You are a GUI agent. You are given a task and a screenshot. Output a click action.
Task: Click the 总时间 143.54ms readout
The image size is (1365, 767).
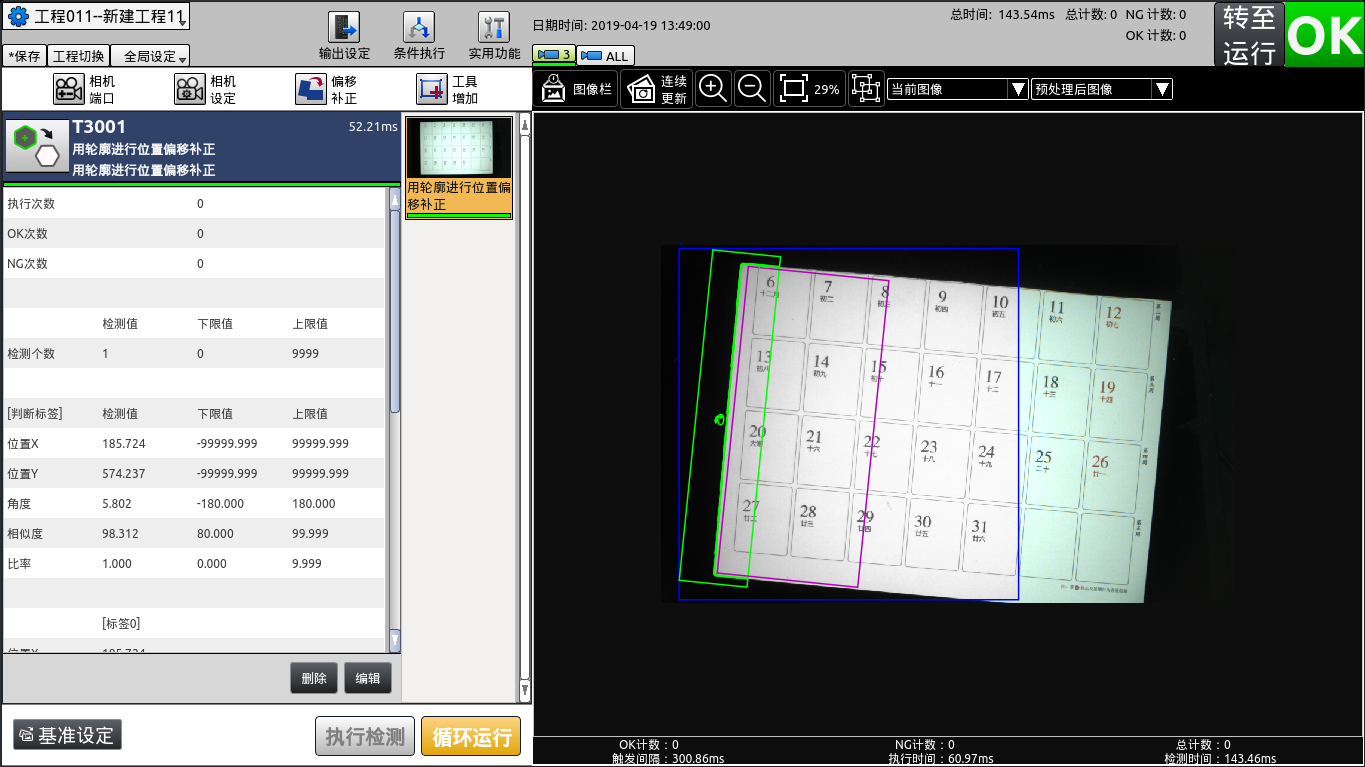pos(1001,15)
